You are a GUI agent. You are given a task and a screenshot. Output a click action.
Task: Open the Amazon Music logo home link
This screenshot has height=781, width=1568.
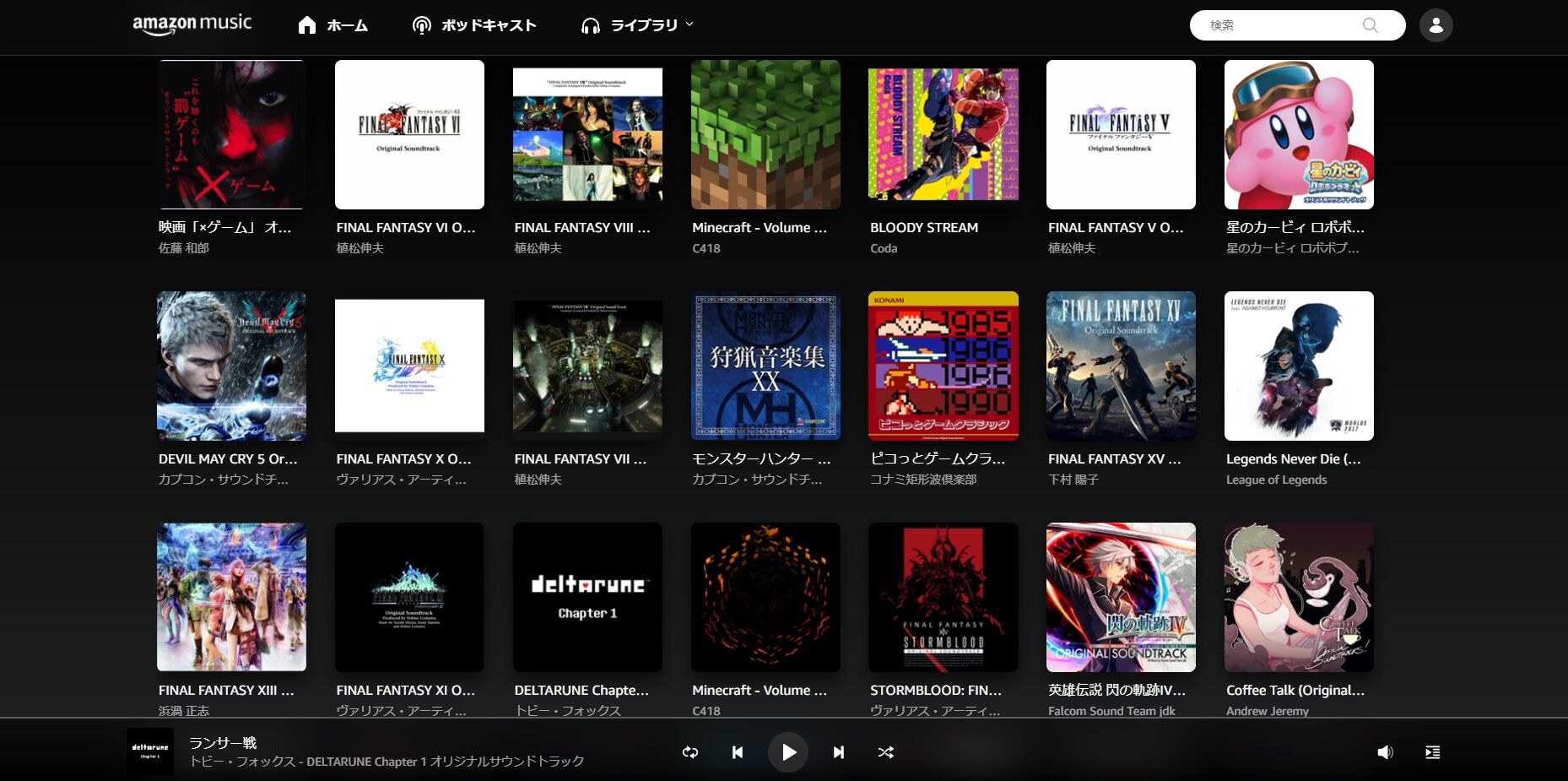pyautogui.click(x=192, y=24)
